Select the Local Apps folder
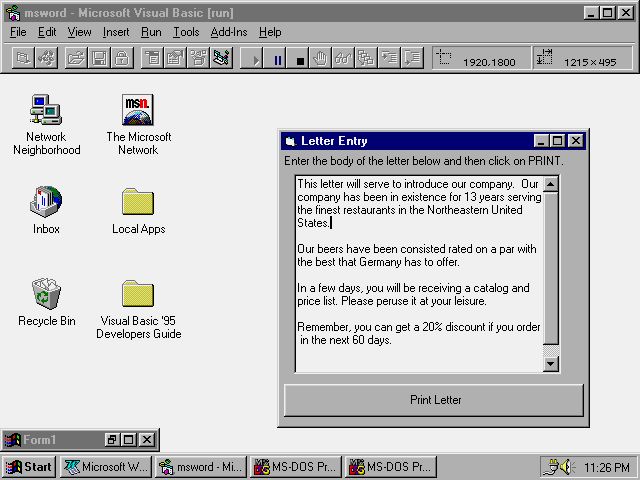This screenshot has height=480, width=640. [138, 202]
